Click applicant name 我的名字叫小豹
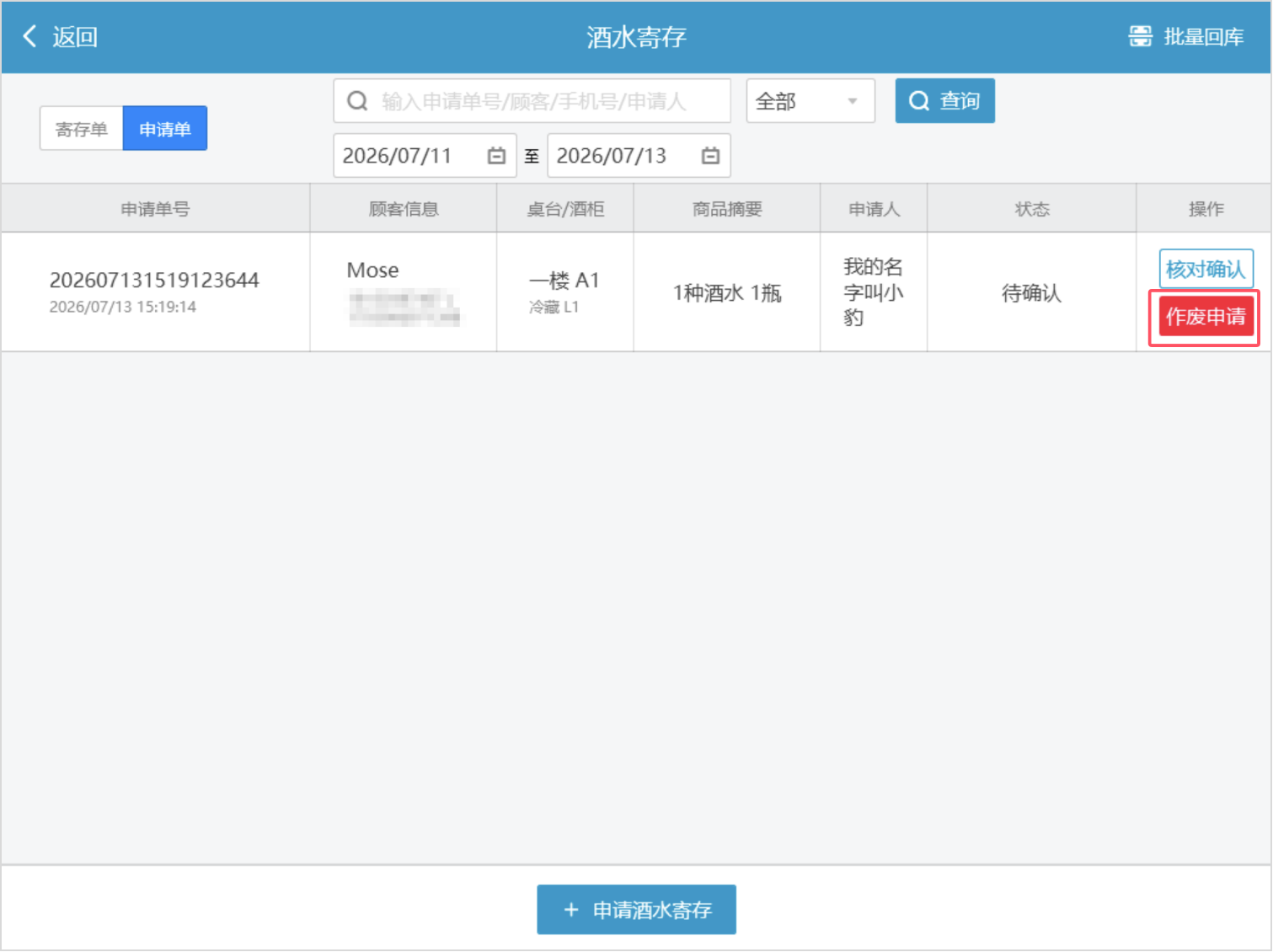 (874, 292)
